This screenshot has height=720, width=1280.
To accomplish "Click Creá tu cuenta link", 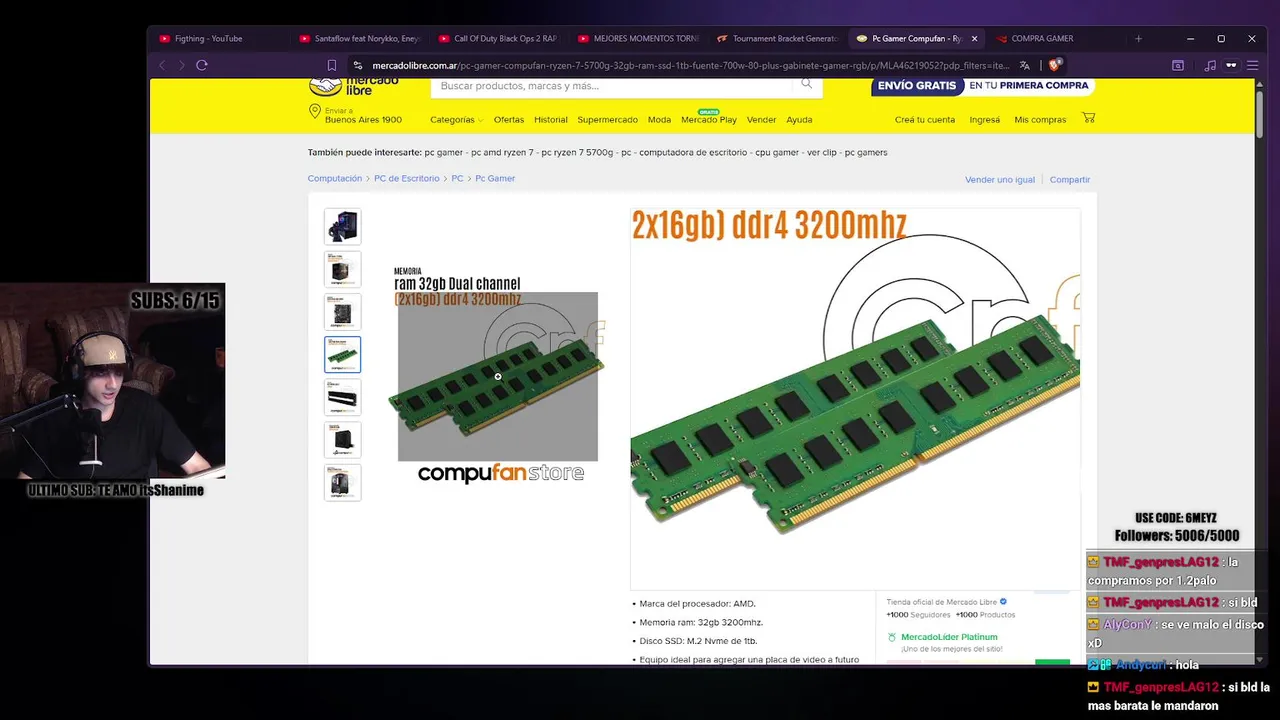I will click(925, 120).
